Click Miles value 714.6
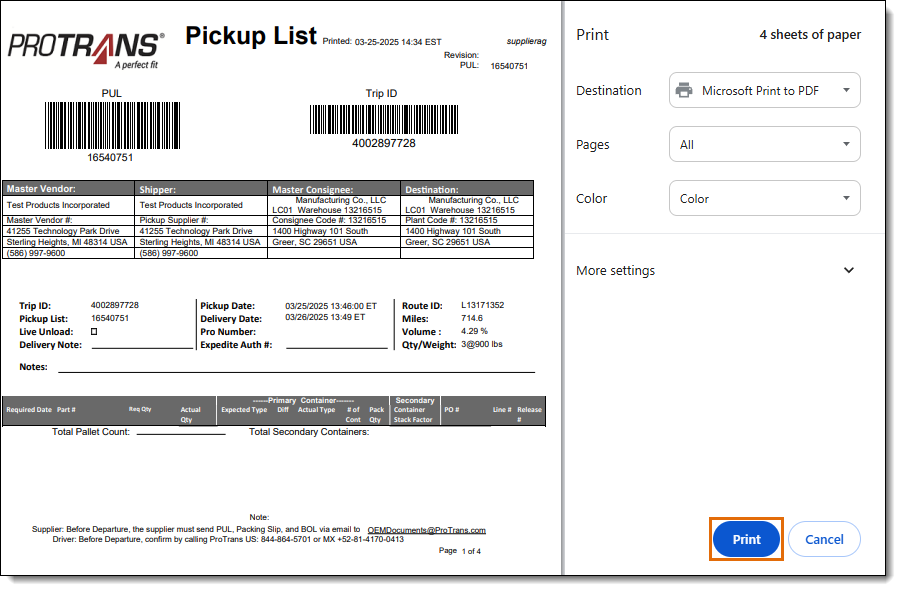The width and height of the screenshot is (901, 591). click(472, 318)
